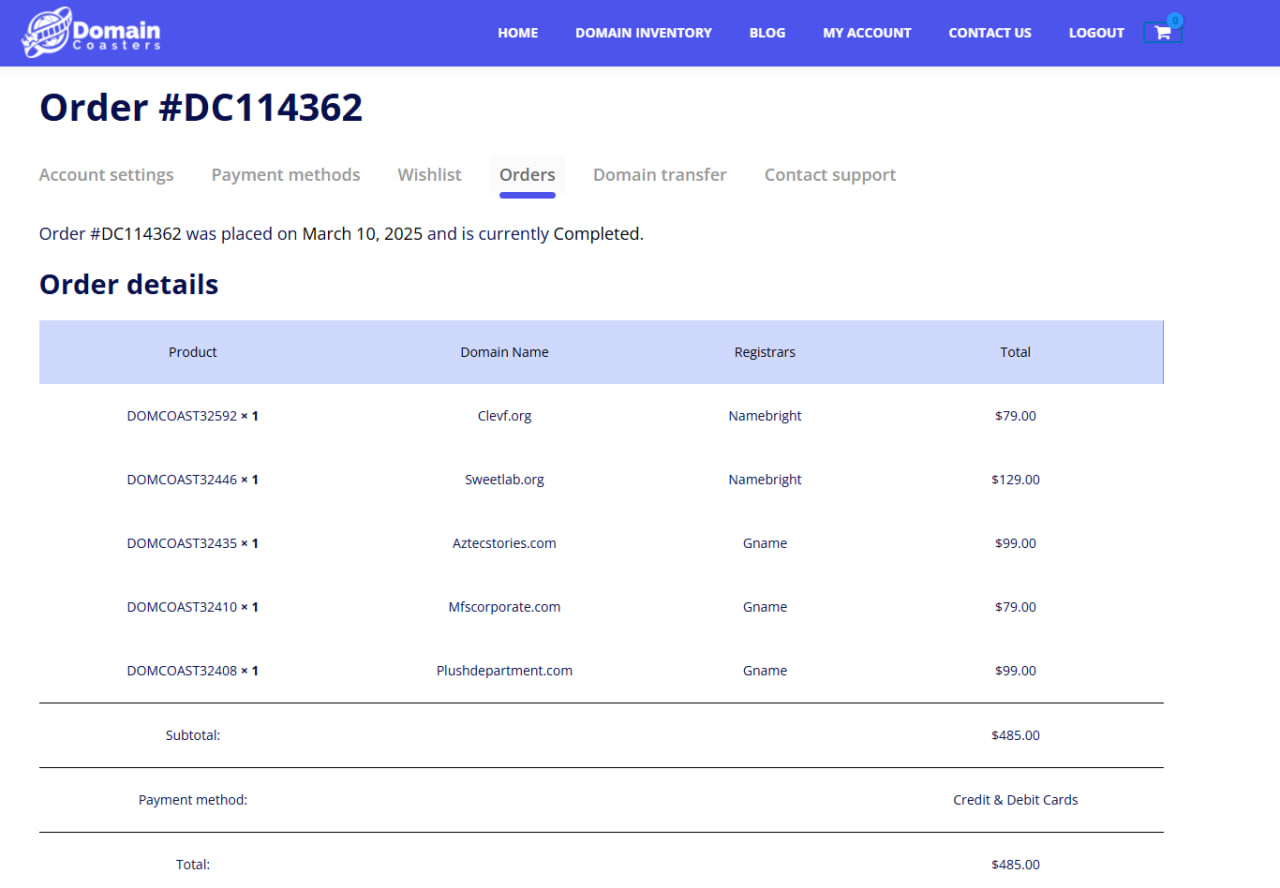Click the LOGOUT link
The width and height of the screenshot is (1280, 888).
(1096, 33)
